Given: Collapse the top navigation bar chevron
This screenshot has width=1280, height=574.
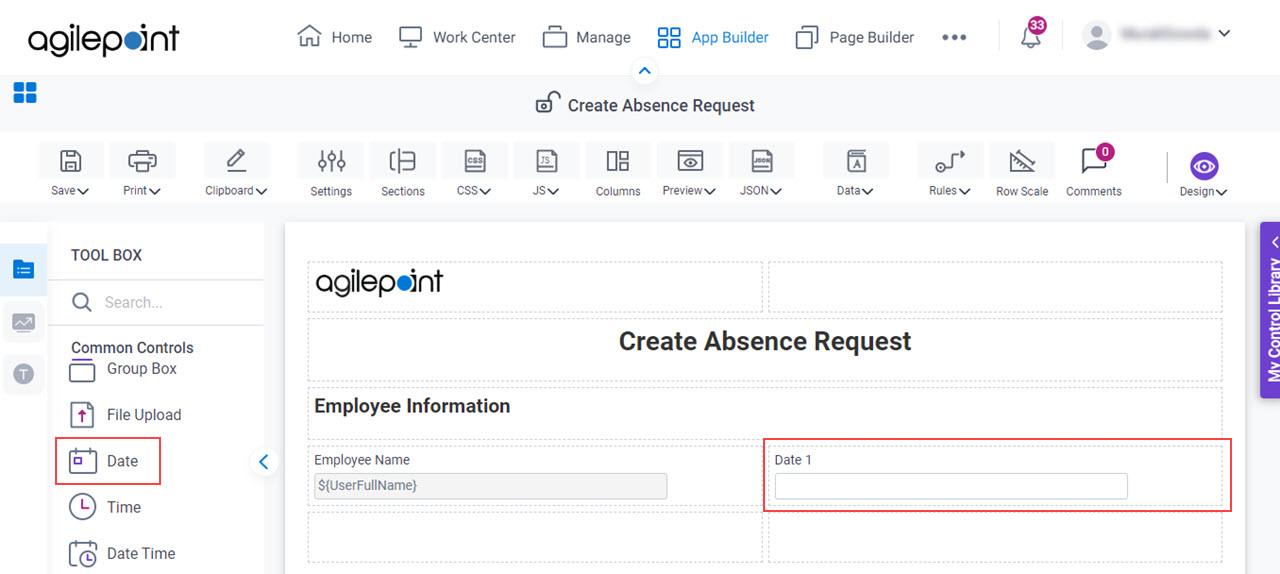Looking at the screenshot, I should click(645, 71).
